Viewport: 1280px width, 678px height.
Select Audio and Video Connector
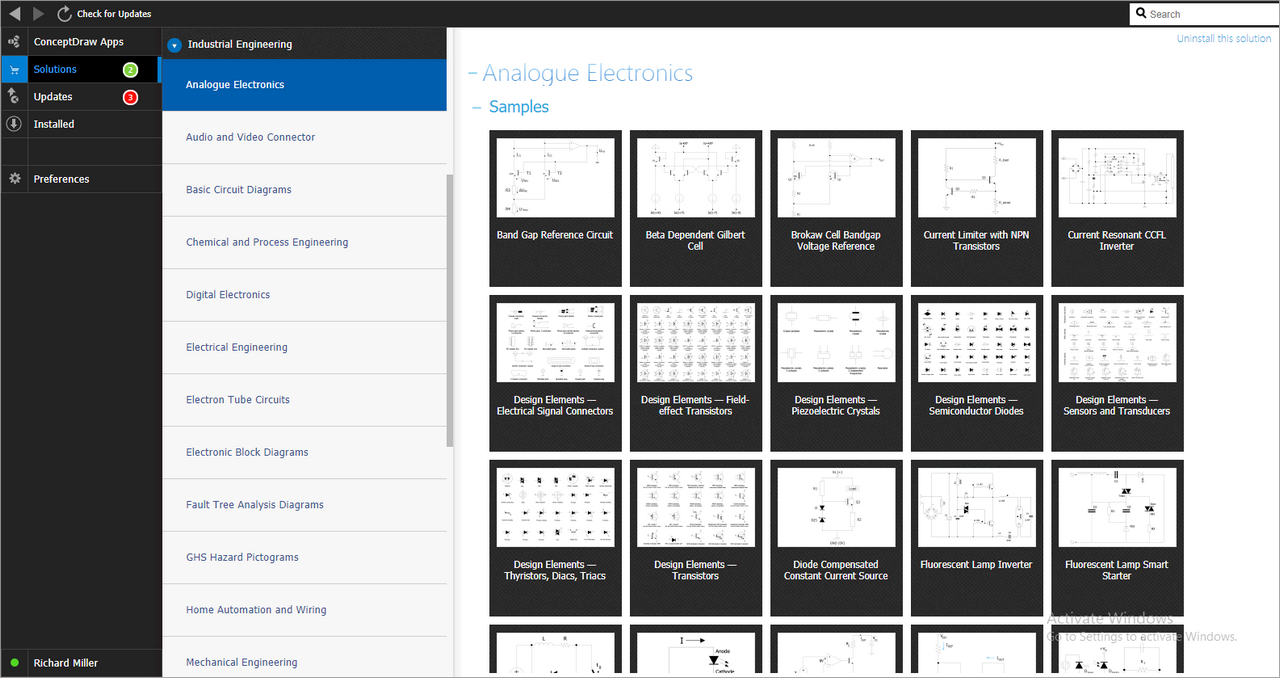[x=304, y=137]
